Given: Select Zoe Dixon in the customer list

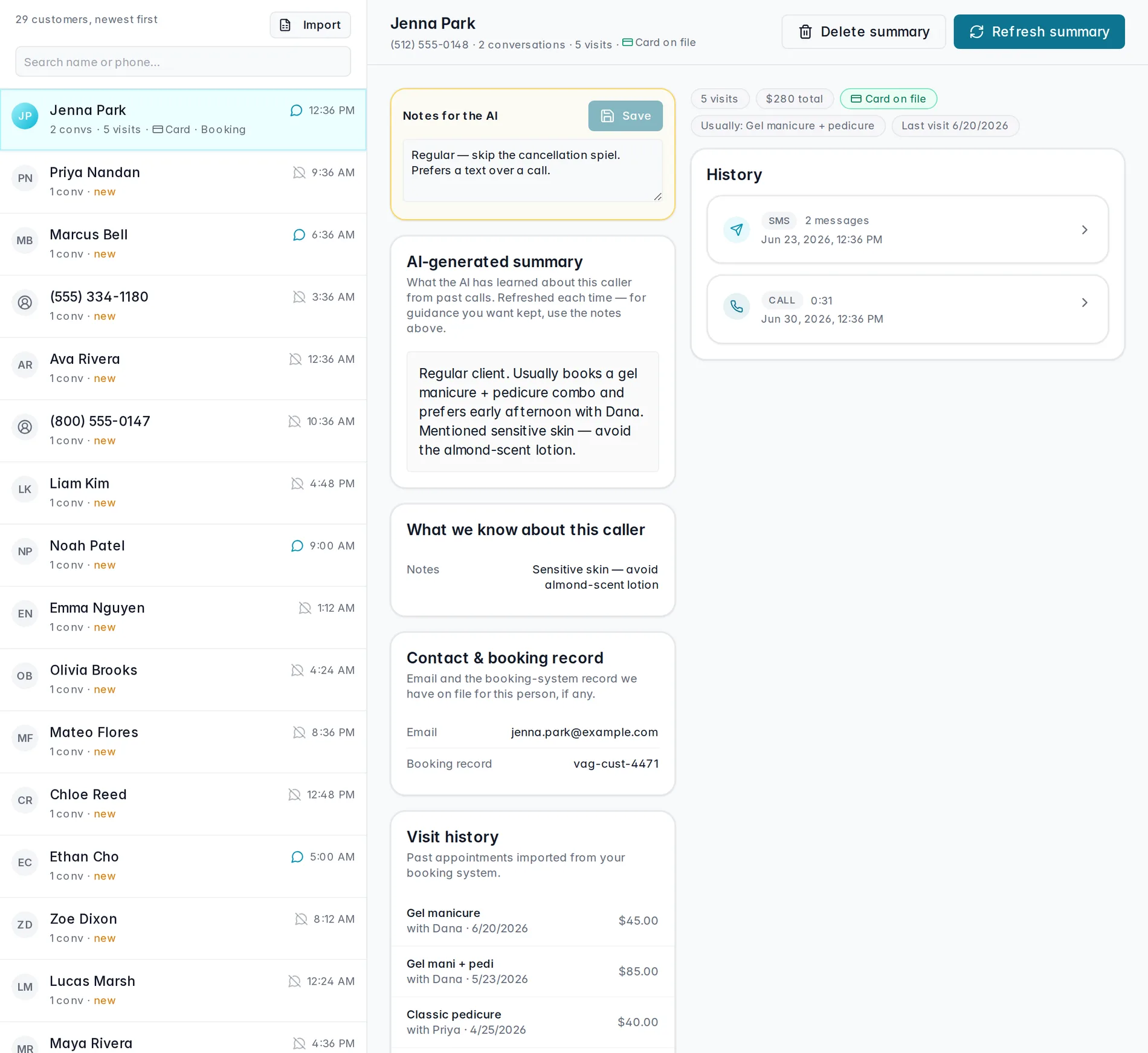Looking at the screenshot, I should coord(183,929).
